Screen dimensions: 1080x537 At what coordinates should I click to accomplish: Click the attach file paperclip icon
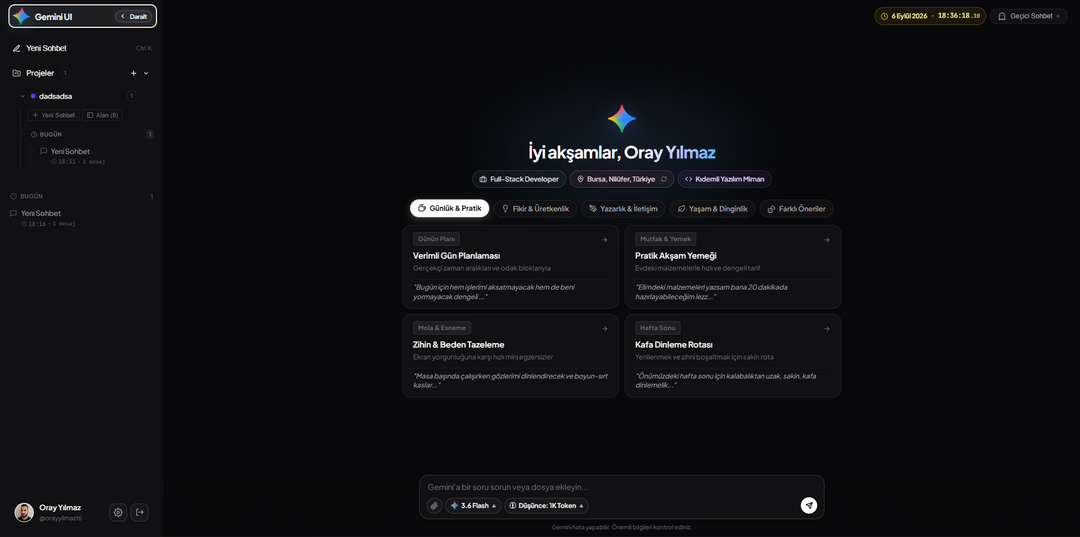(x=434, y=505)
